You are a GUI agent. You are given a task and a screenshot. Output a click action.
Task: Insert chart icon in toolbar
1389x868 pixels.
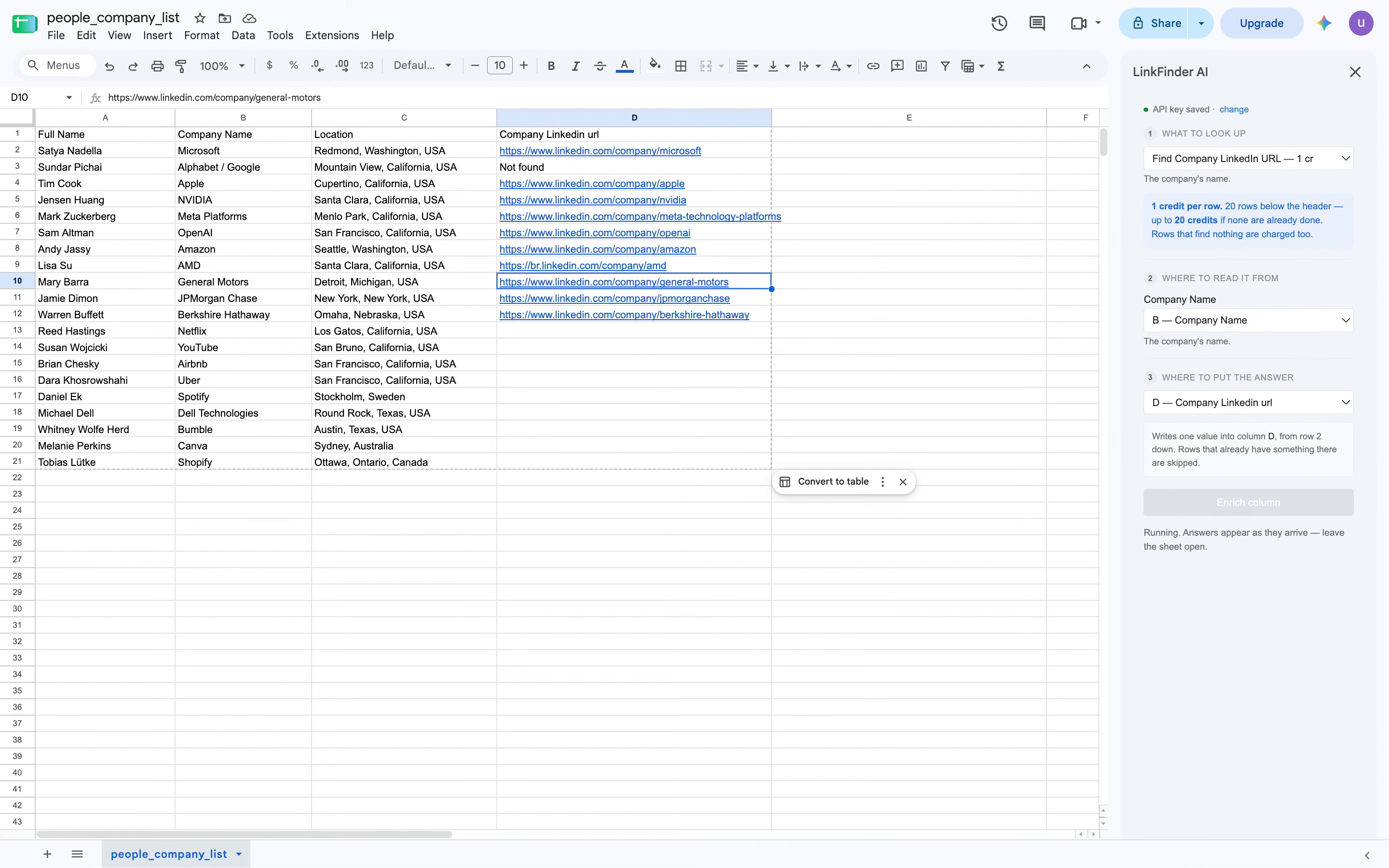[921, 66]
